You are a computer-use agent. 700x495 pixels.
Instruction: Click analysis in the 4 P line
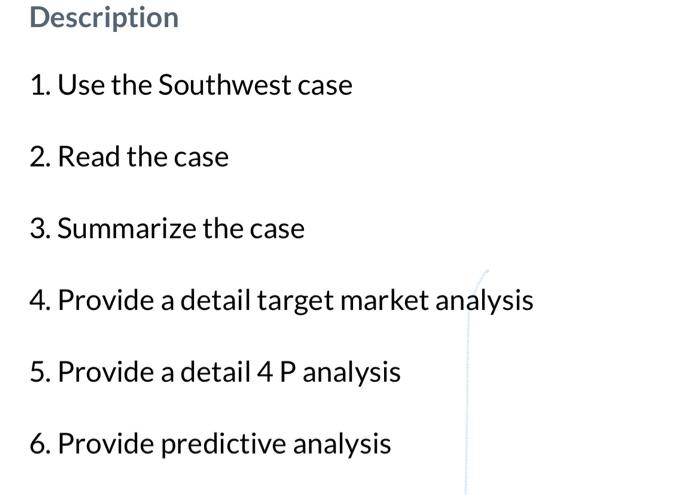tap(352, 374)
